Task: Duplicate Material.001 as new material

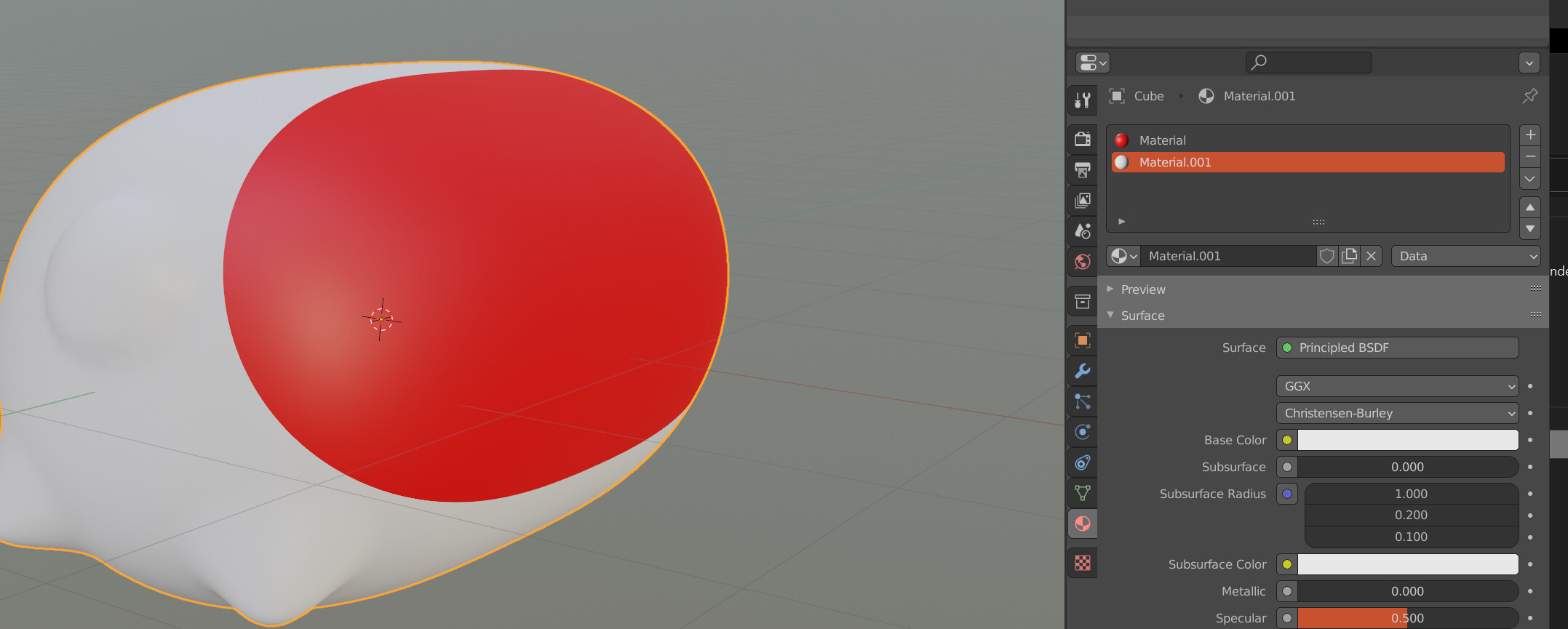Action: pos(1349,256)
